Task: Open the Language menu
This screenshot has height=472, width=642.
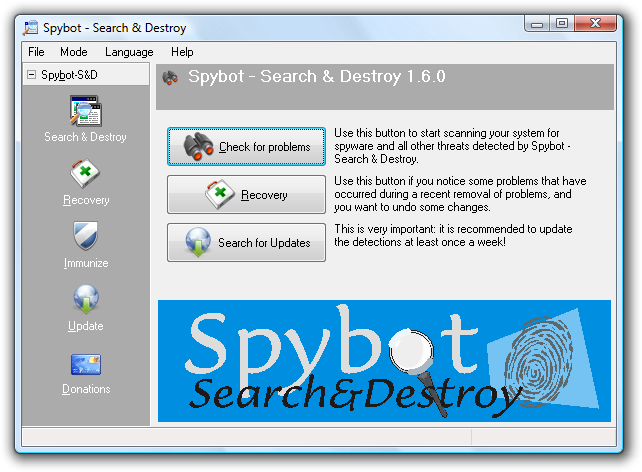Action: (x=129, y=52)
